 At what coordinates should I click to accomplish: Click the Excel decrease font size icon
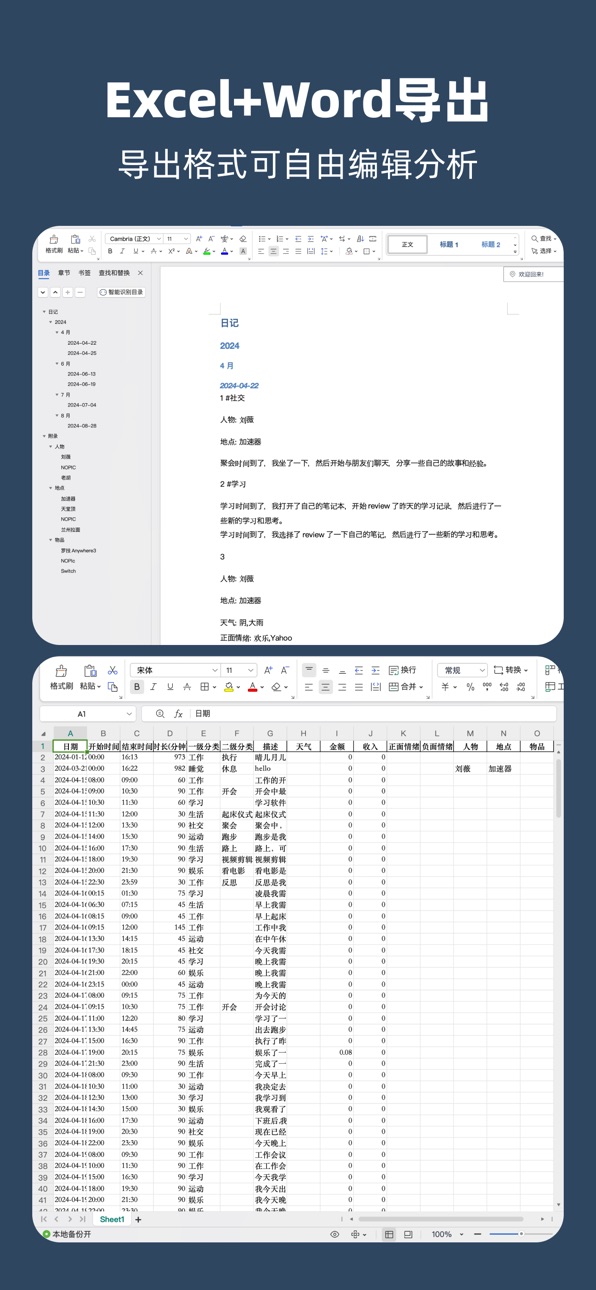pyautogui.click(x=284, y=670)
